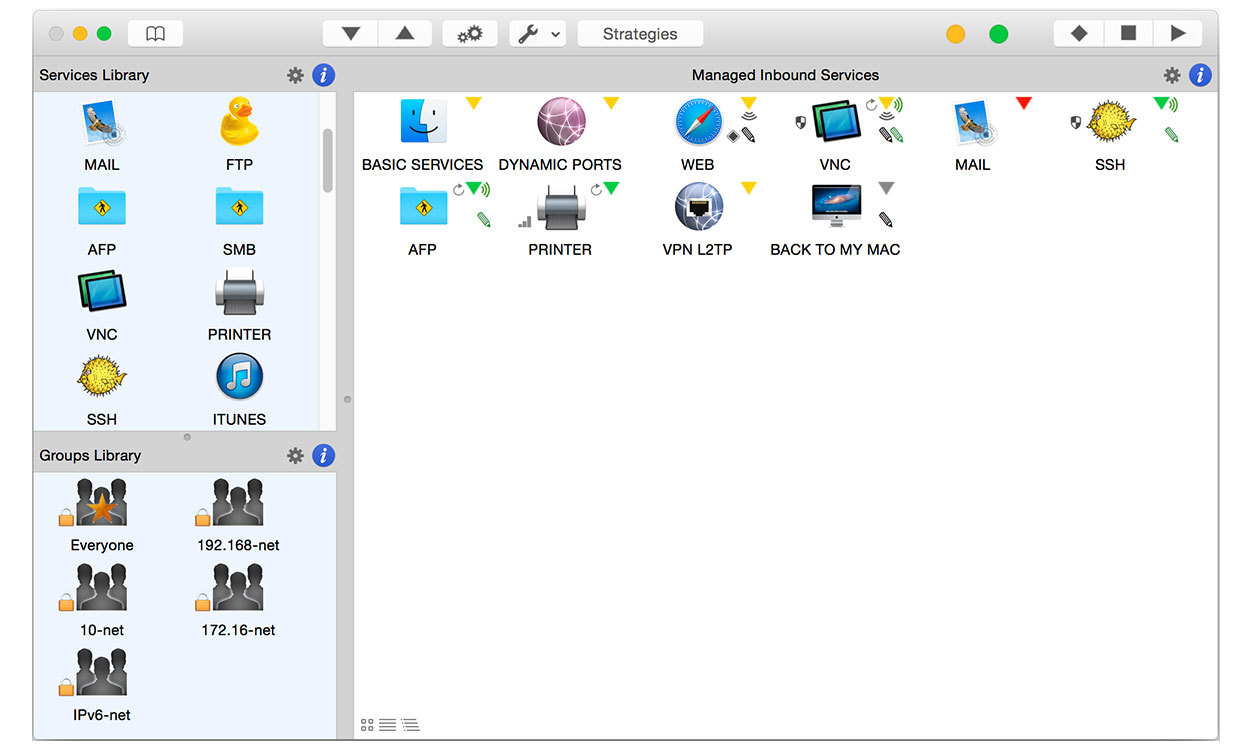Open the wrench dropdown menu
Screen dimensions: 1250x756
[537, 34]
